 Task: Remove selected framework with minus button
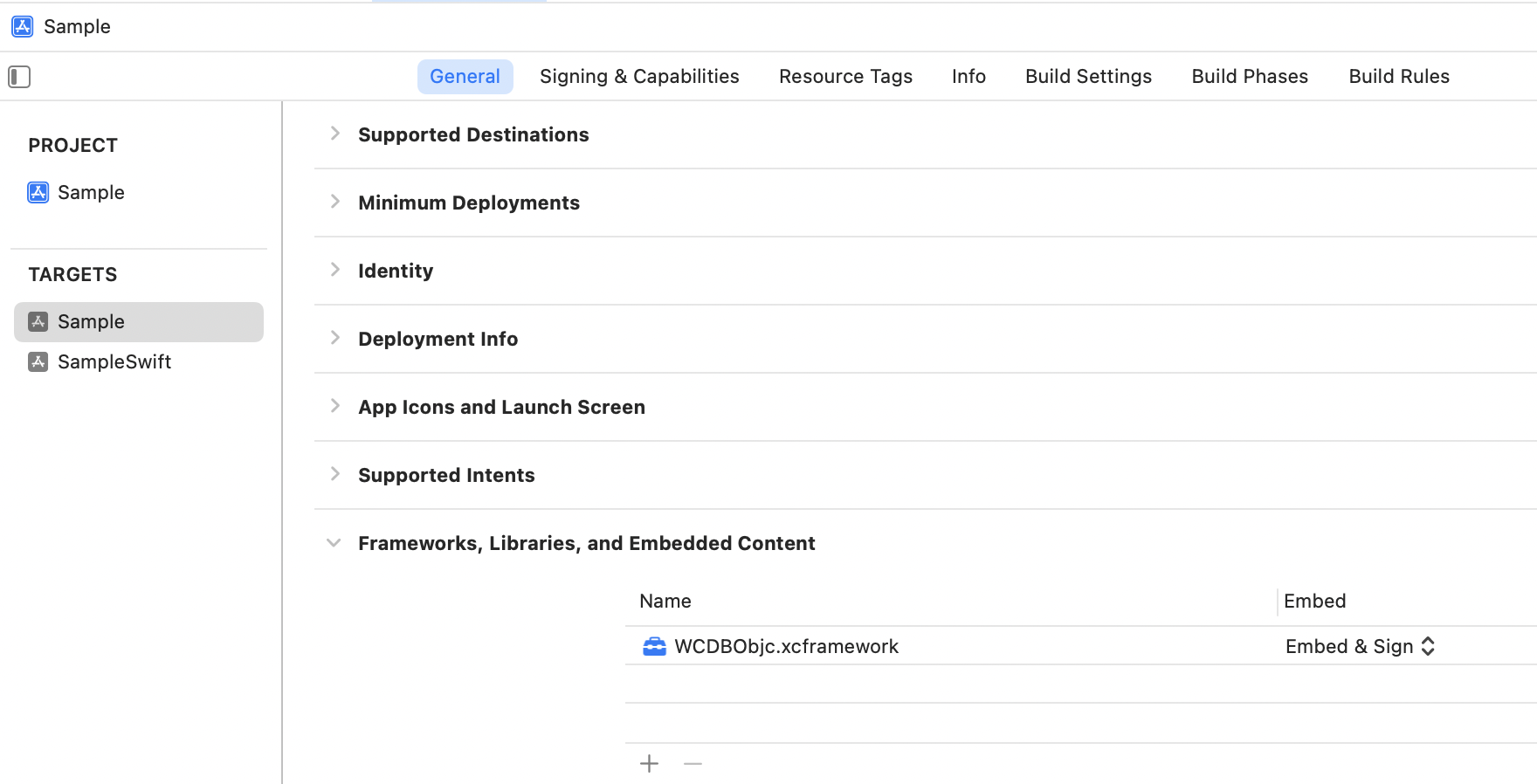(693, 764)
